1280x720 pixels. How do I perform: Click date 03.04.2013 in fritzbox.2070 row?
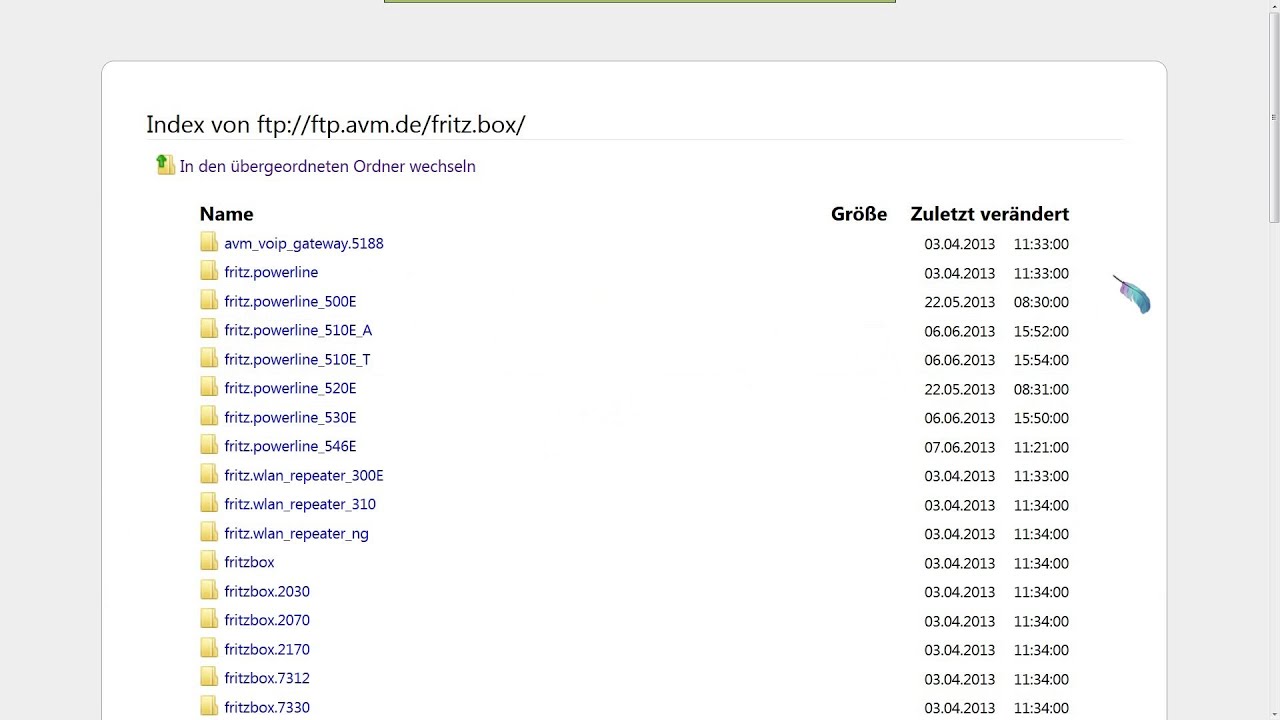tap(960, 621)
